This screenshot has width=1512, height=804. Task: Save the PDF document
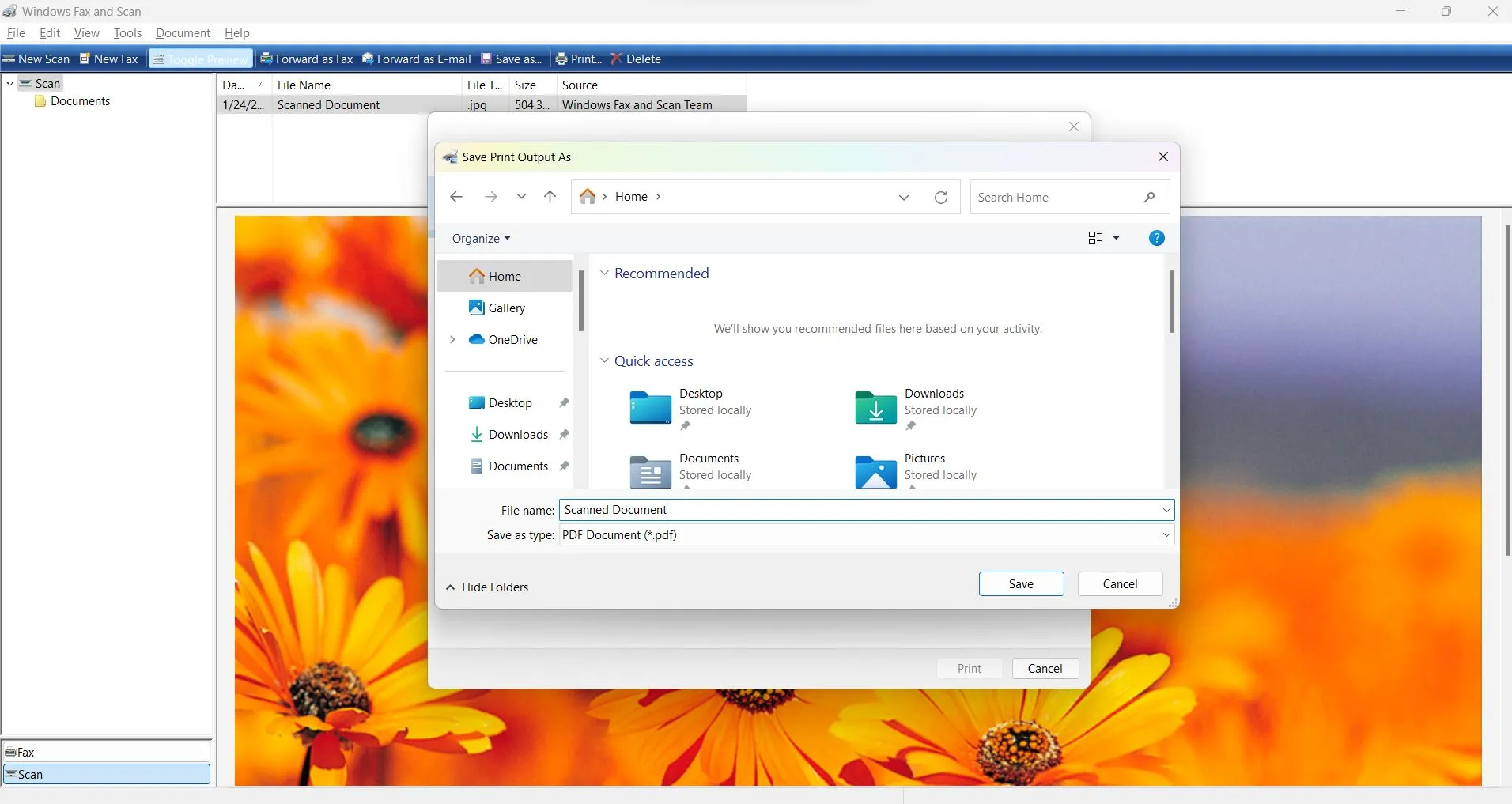1020,583
